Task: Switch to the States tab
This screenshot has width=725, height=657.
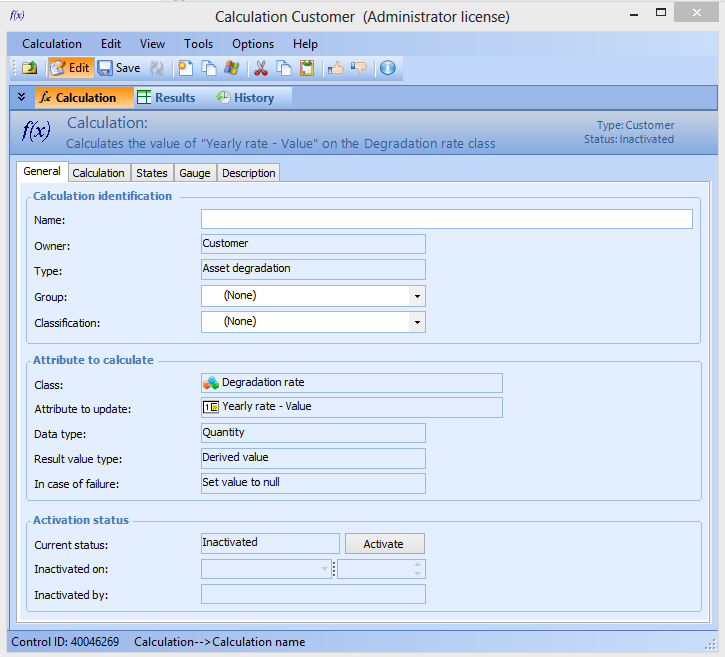Action: click(152, 173)
